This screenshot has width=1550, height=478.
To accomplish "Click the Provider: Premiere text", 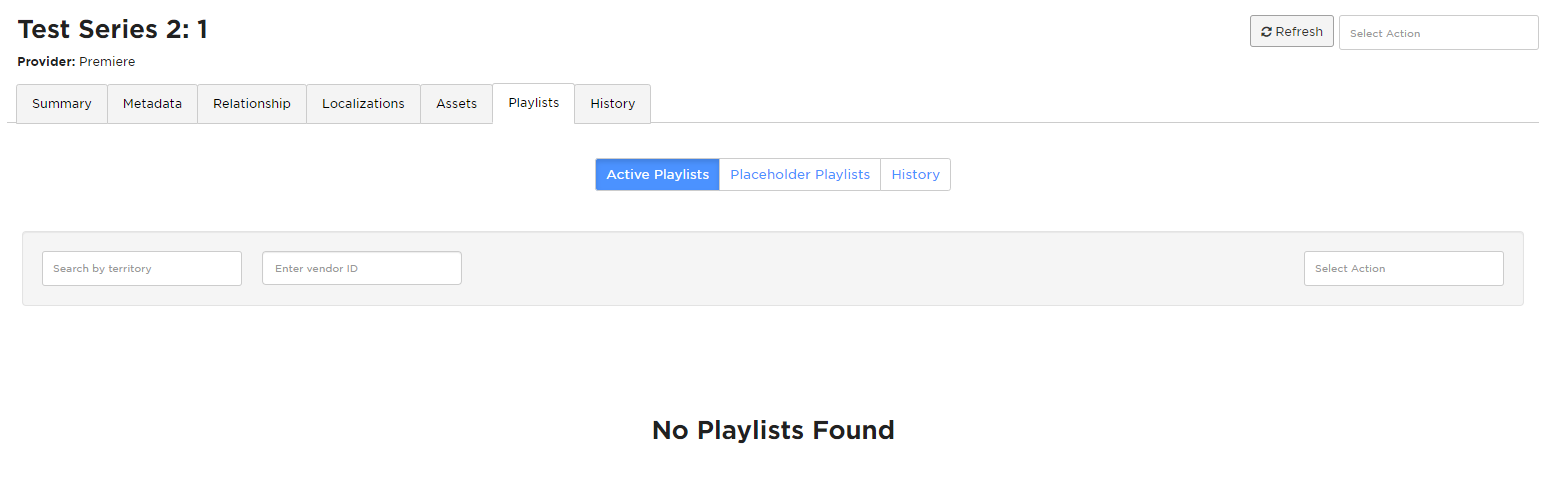I will (76, 62).
